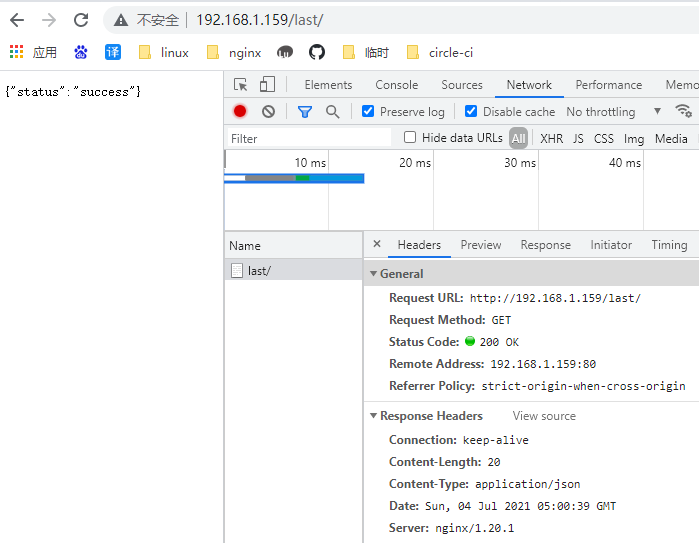Image resolution: width=699 pixels, height=543 pixels.
Task: Click the View source link
Action: 544,416
